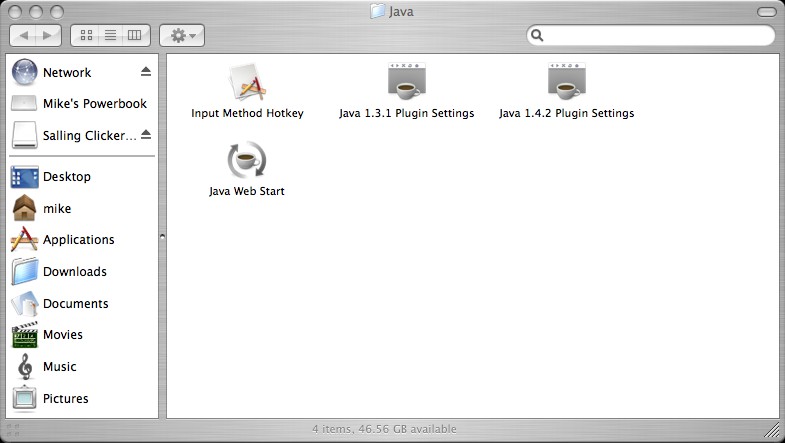Open the Desktop icon in sidebar
The height and width of the screenshot is (443, 785).
25,177
